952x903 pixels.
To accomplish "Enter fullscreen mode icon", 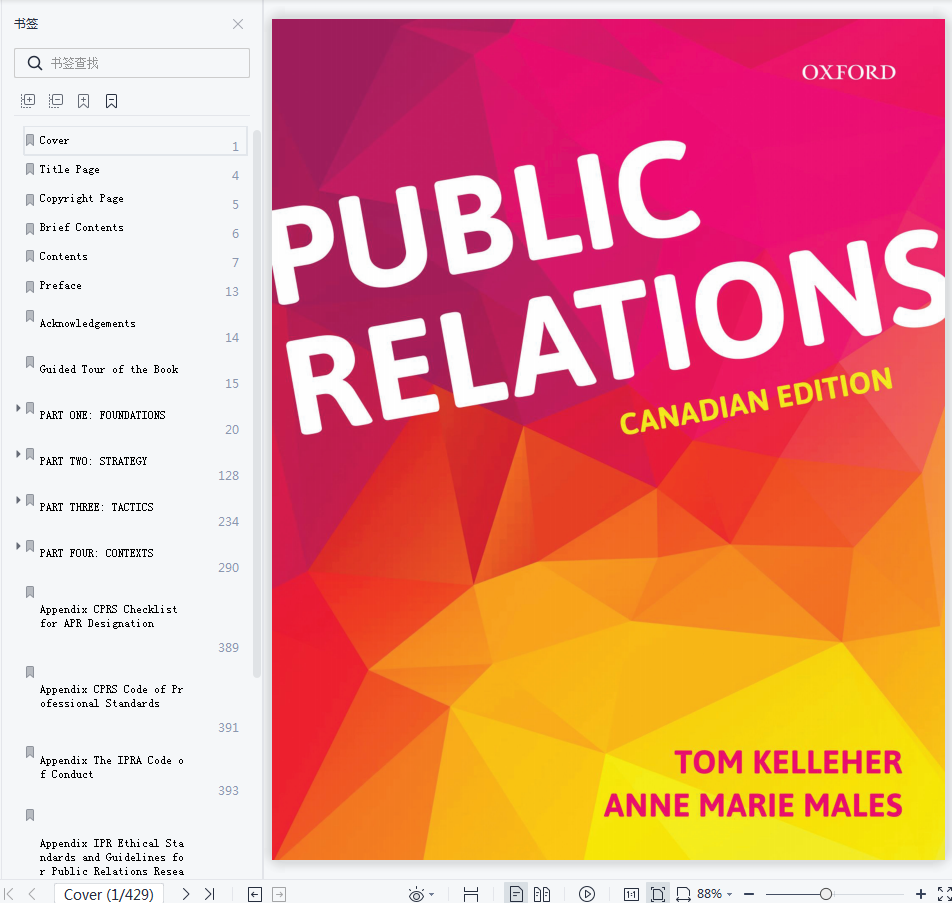I will coord(945,894).
